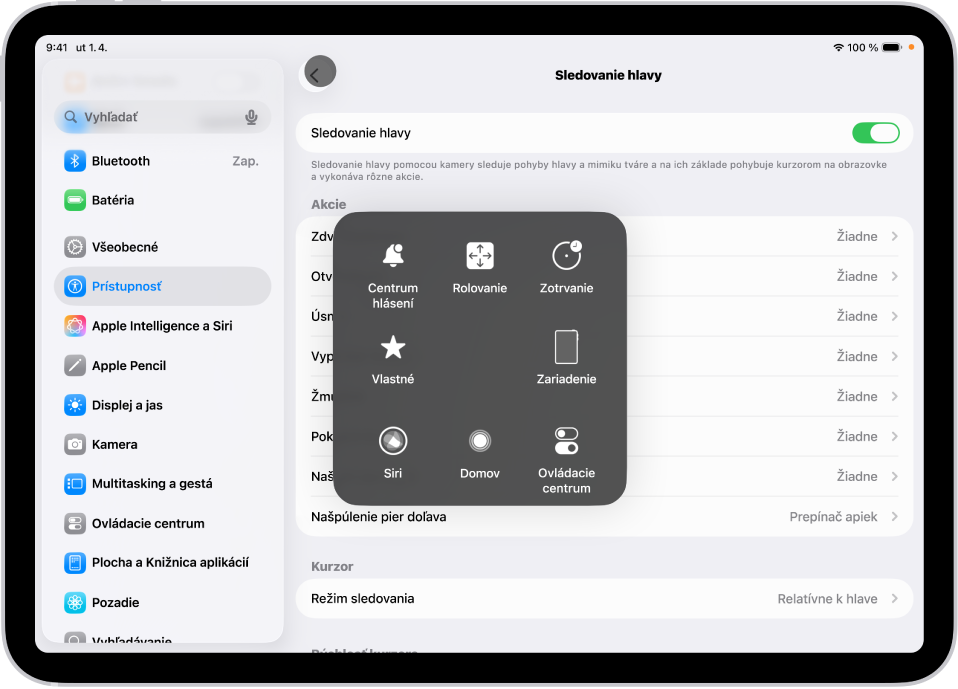The image size is (958, 689).
Task: Click the Vyhľadať search field
Action: point(150,117)
